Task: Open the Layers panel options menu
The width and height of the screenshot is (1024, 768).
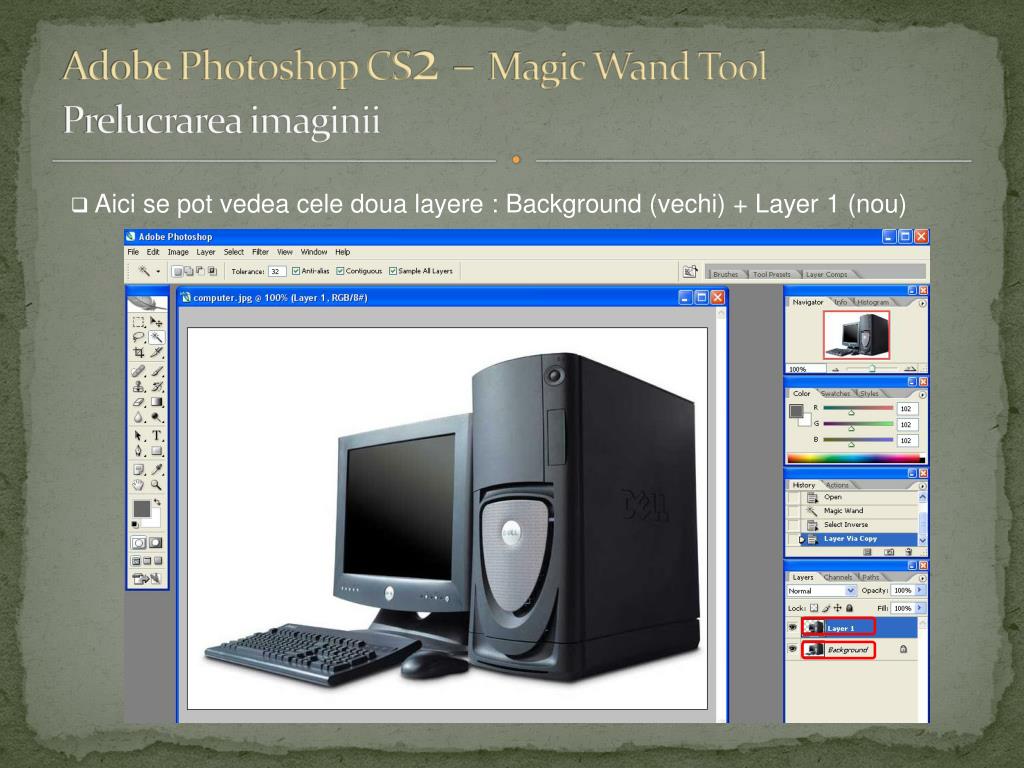Action: 922,578
